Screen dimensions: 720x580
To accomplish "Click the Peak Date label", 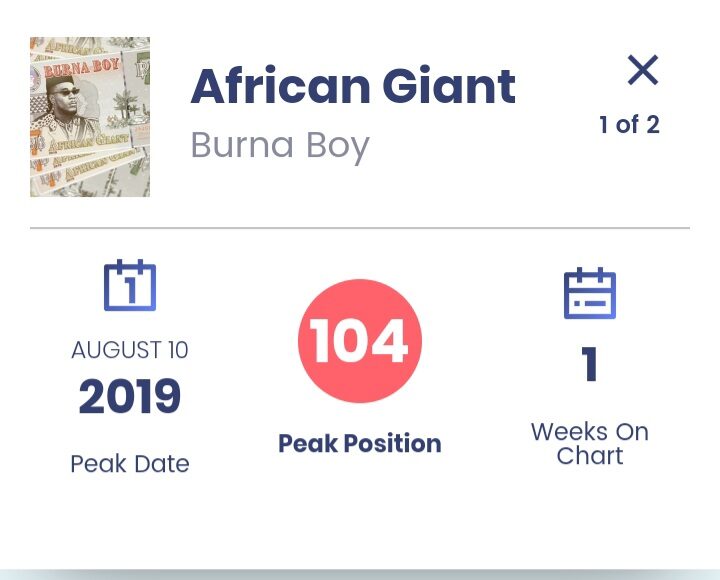I will (x=130, y=464).
